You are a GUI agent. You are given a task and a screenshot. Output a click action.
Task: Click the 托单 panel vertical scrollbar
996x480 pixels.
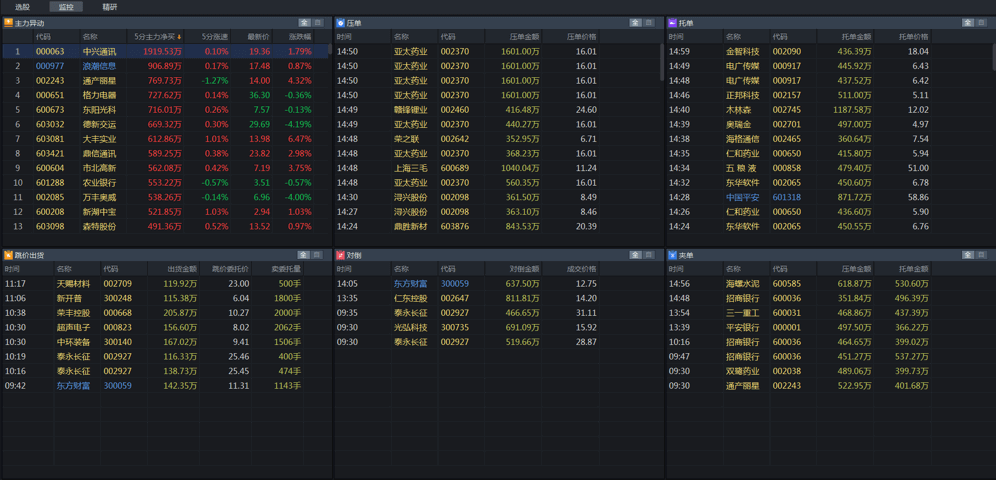(994, 56)
